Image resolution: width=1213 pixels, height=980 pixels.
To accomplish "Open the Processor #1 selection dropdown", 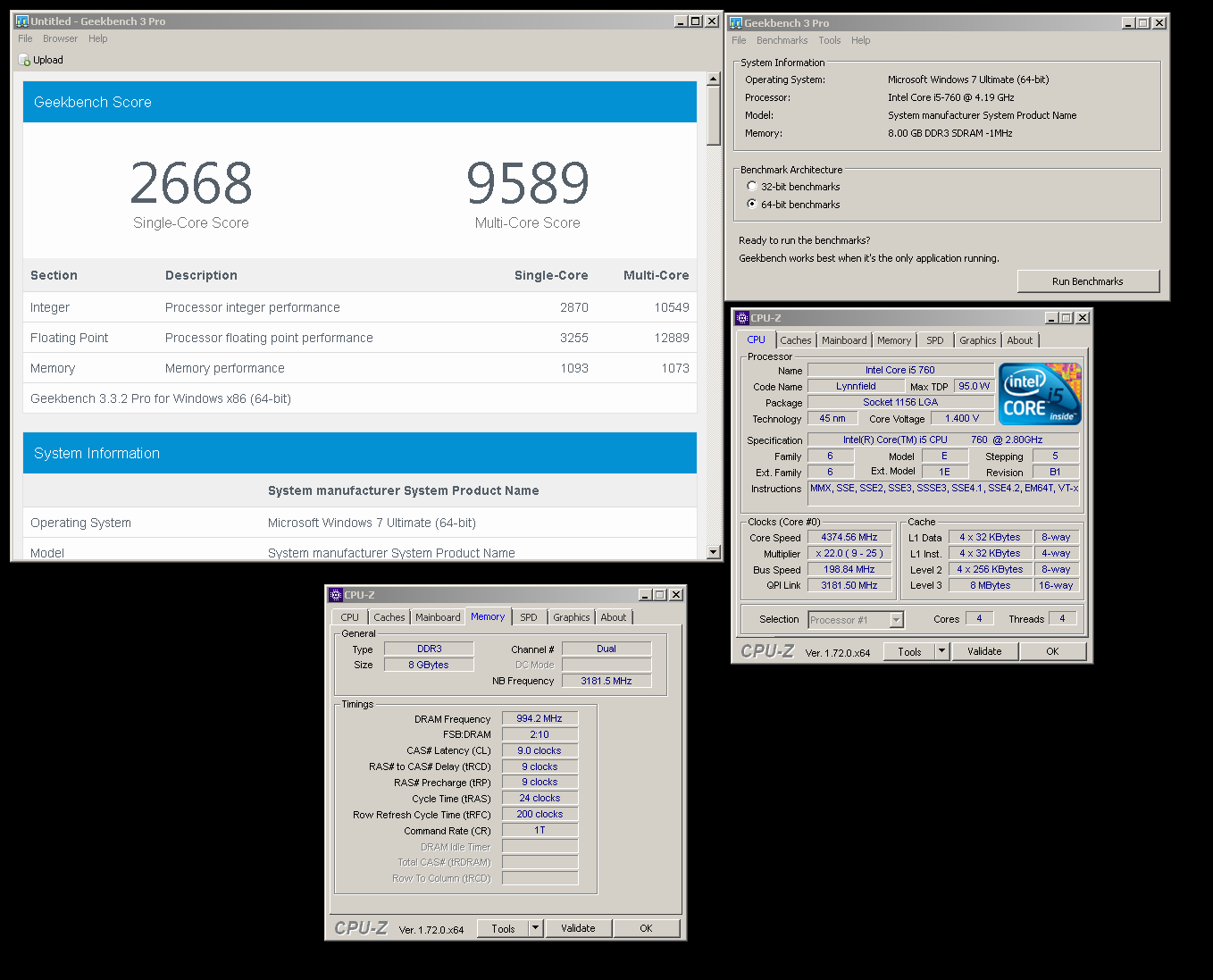I will pos(896,619).
